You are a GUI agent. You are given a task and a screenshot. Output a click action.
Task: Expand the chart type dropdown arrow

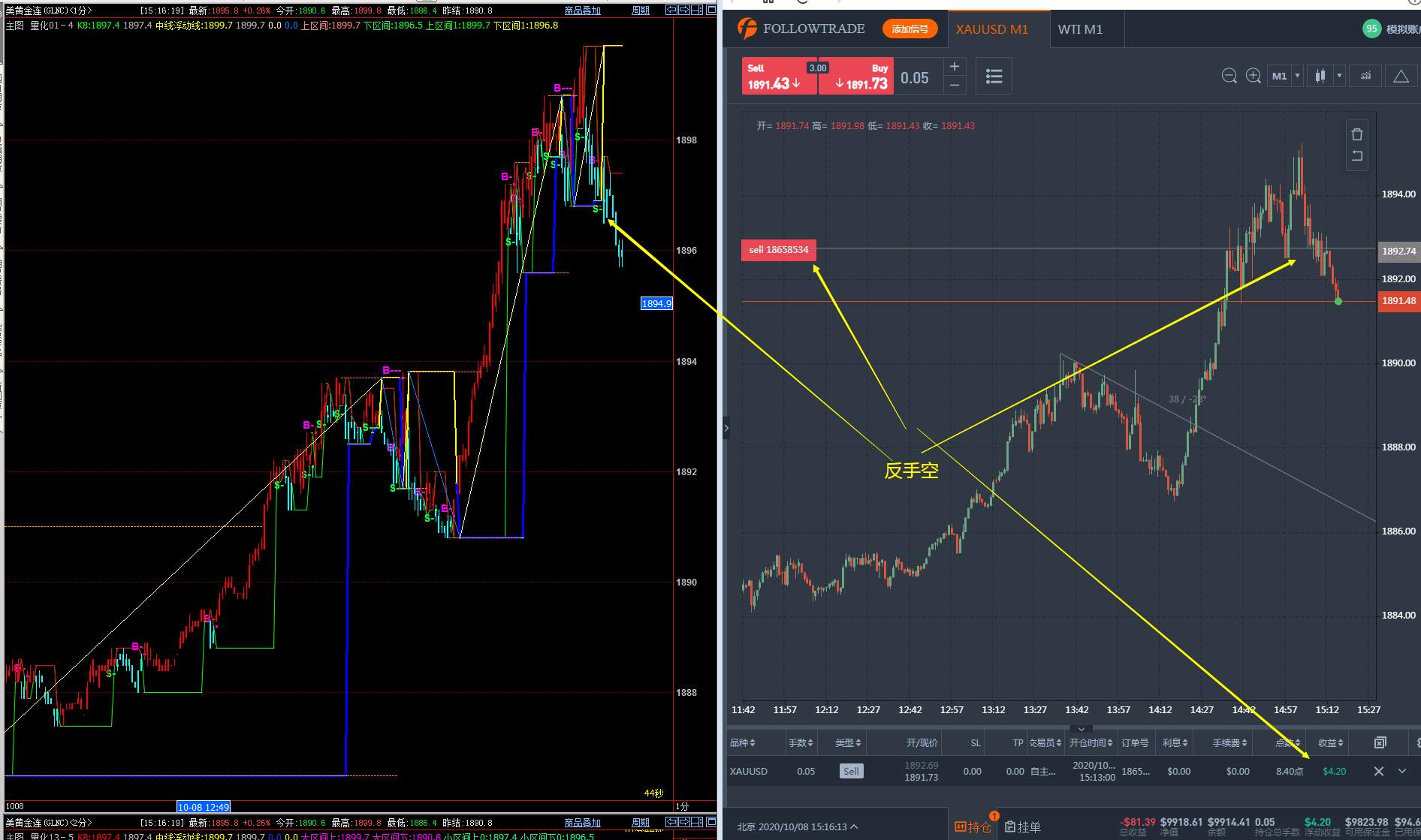coord(1338,76)
